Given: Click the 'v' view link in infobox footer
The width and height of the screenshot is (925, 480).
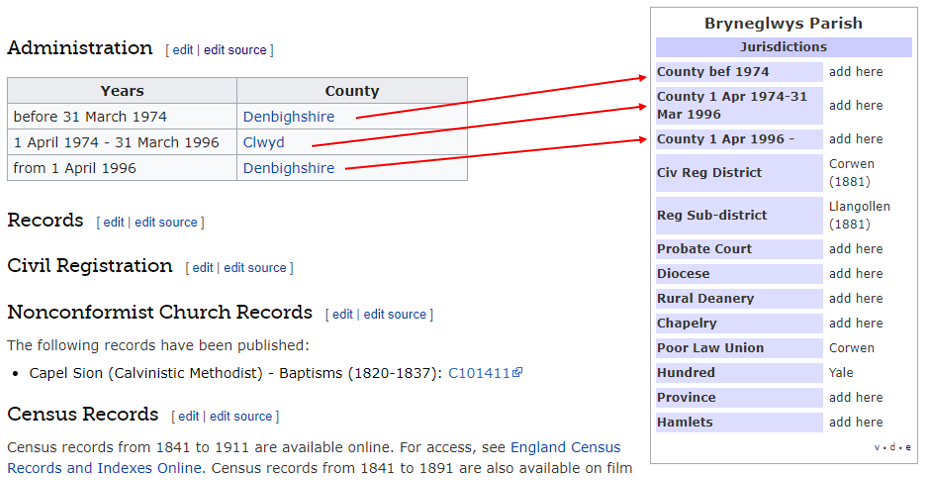Looking at the screenshot, I should (878, 448).
